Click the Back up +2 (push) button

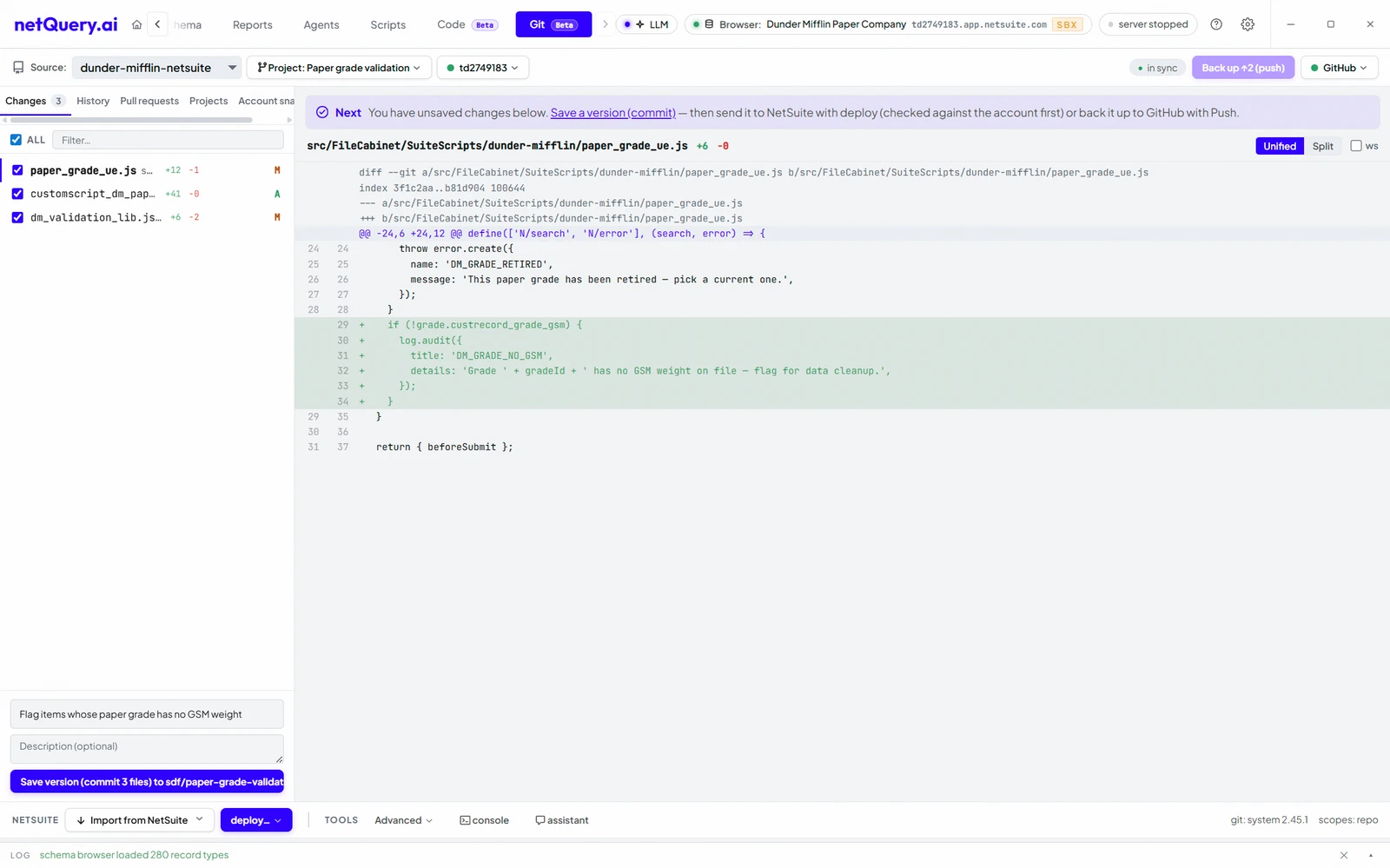click(x=1243, y=68)
